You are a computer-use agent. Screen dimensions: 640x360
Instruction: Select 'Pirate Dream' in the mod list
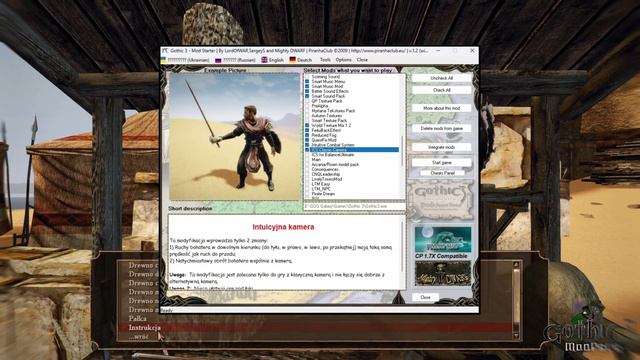(323, 194)
